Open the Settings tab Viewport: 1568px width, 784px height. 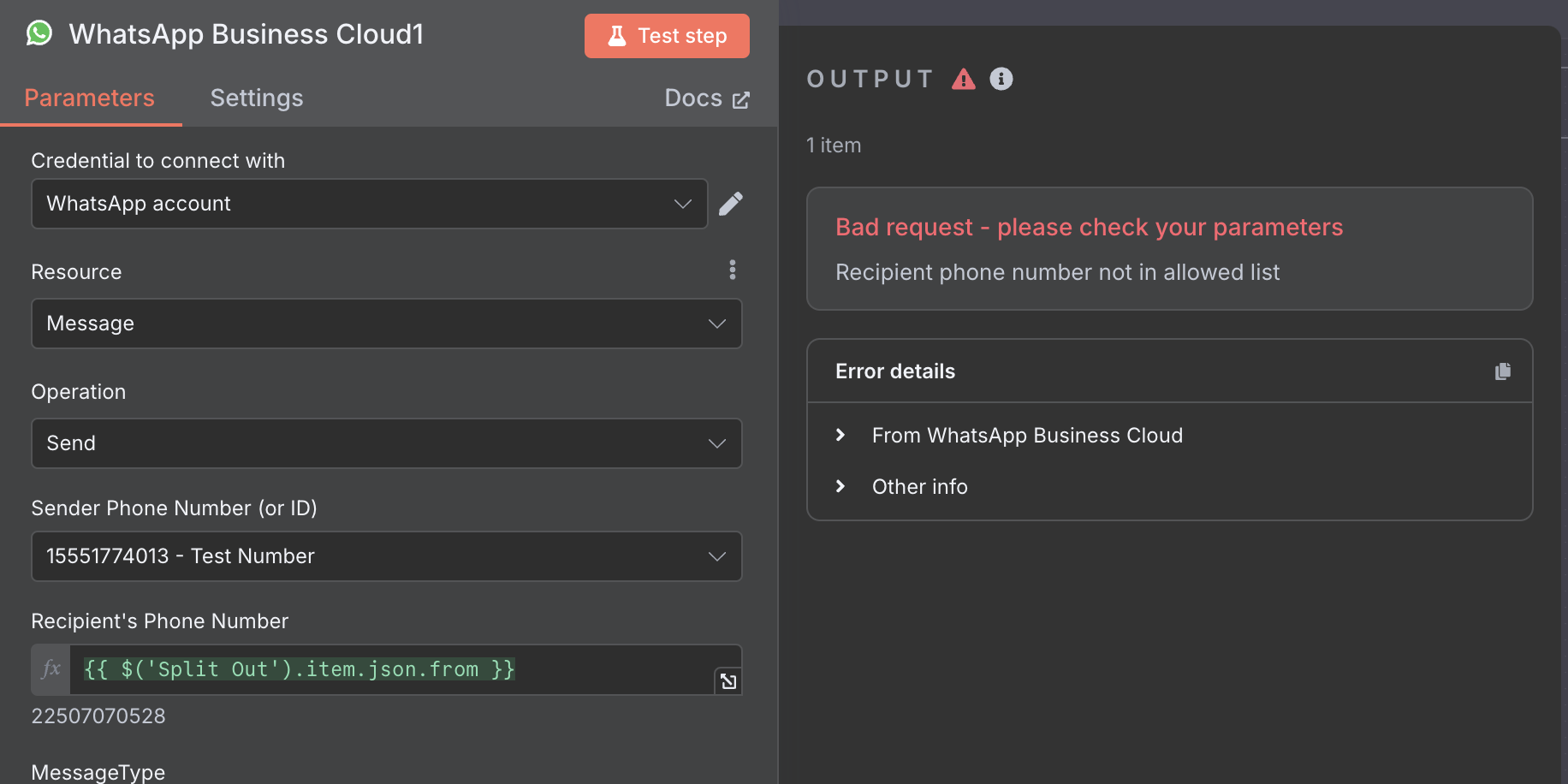point(257,98)
